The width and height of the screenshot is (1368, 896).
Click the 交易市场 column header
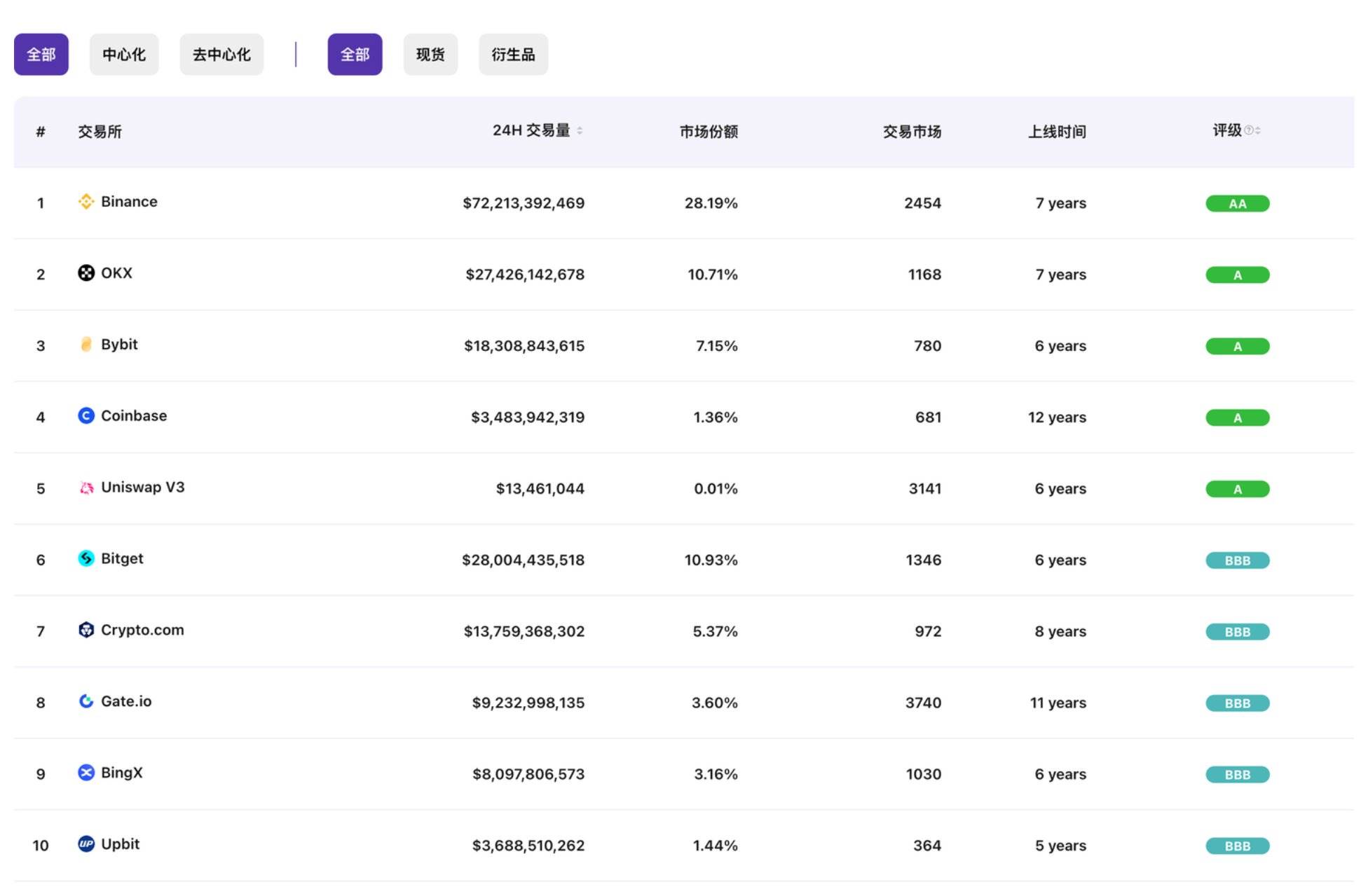912,132
